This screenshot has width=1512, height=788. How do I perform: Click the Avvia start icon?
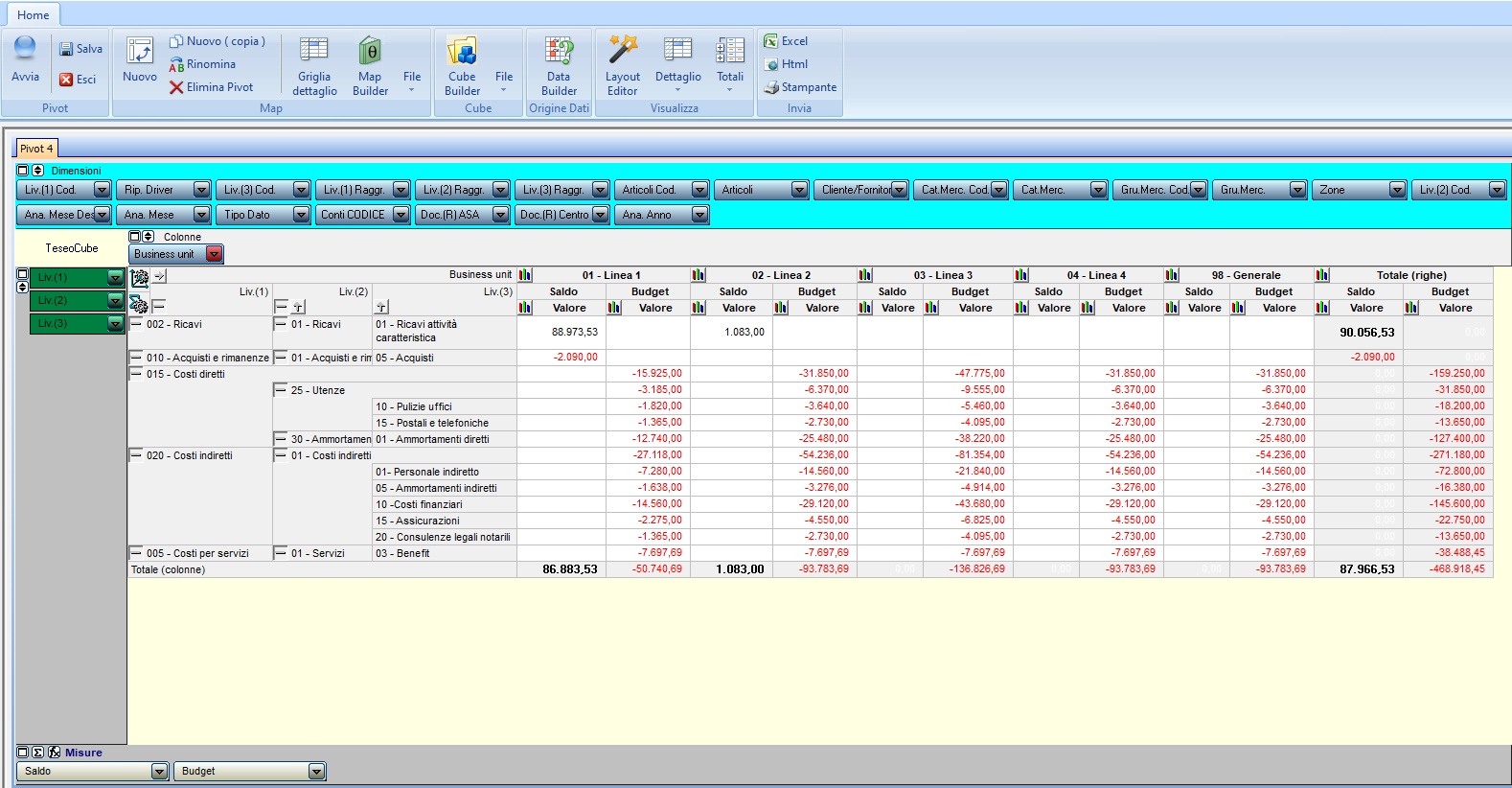[25, 49]
